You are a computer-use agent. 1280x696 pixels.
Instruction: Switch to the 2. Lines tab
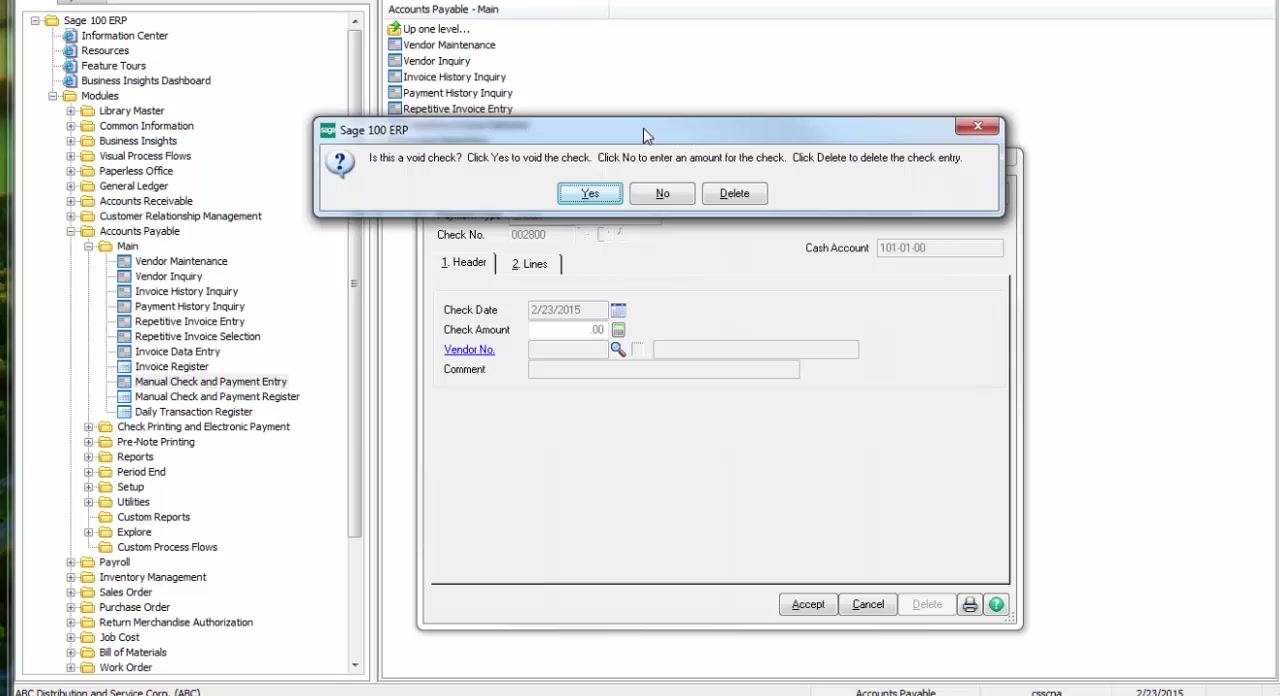529,264
